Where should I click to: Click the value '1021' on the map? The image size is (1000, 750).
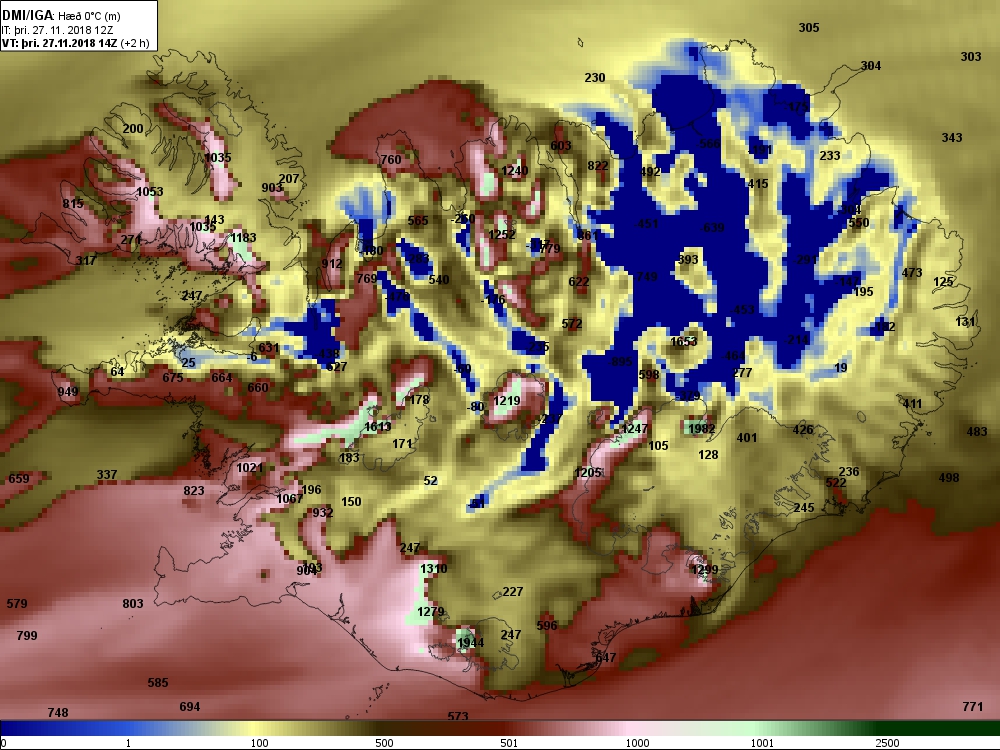coord(249,468)
